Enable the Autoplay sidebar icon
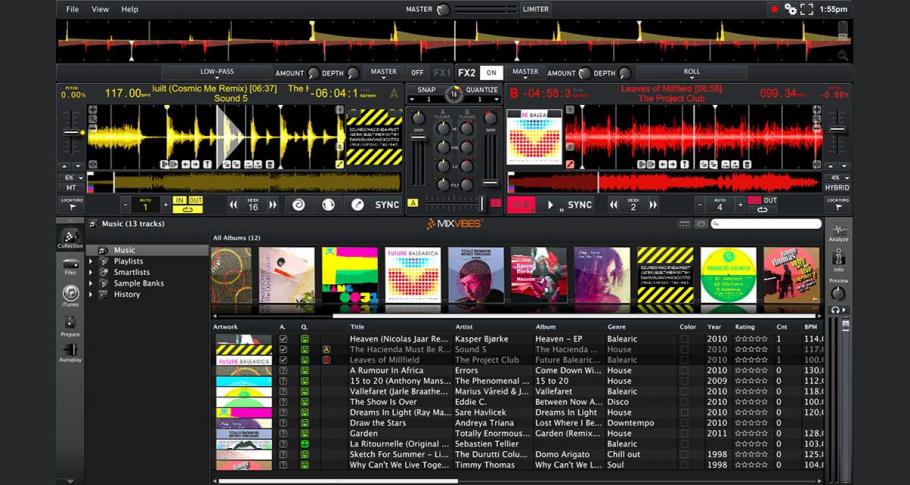 pyautogui.click(x=70, y=352)
